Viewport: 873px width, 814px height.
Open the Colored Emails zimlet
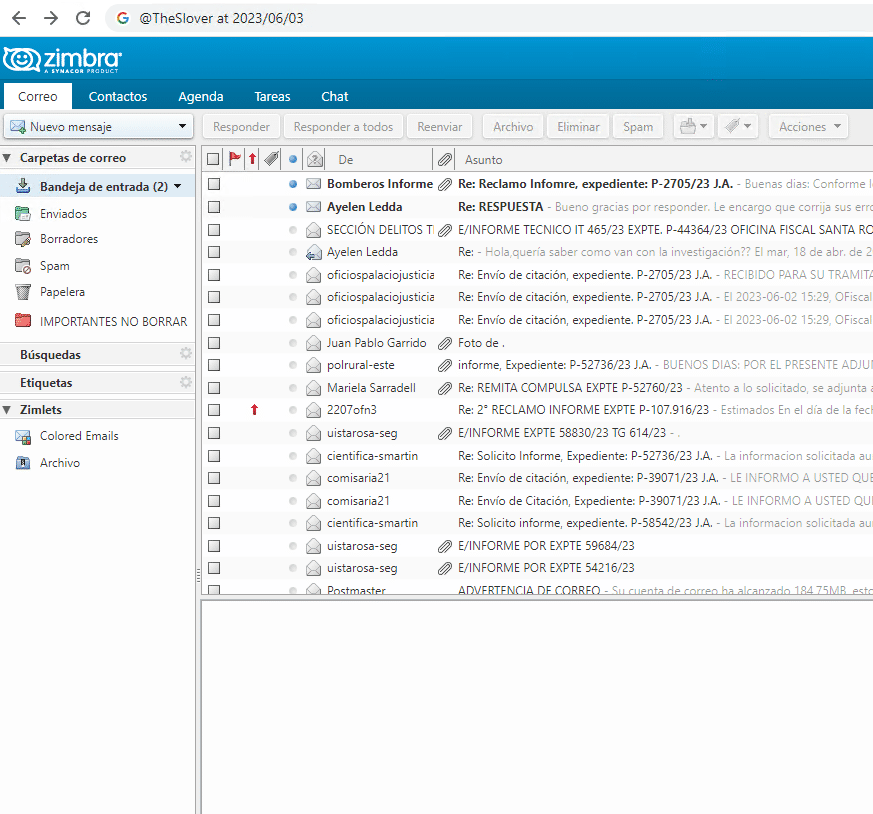79,436
